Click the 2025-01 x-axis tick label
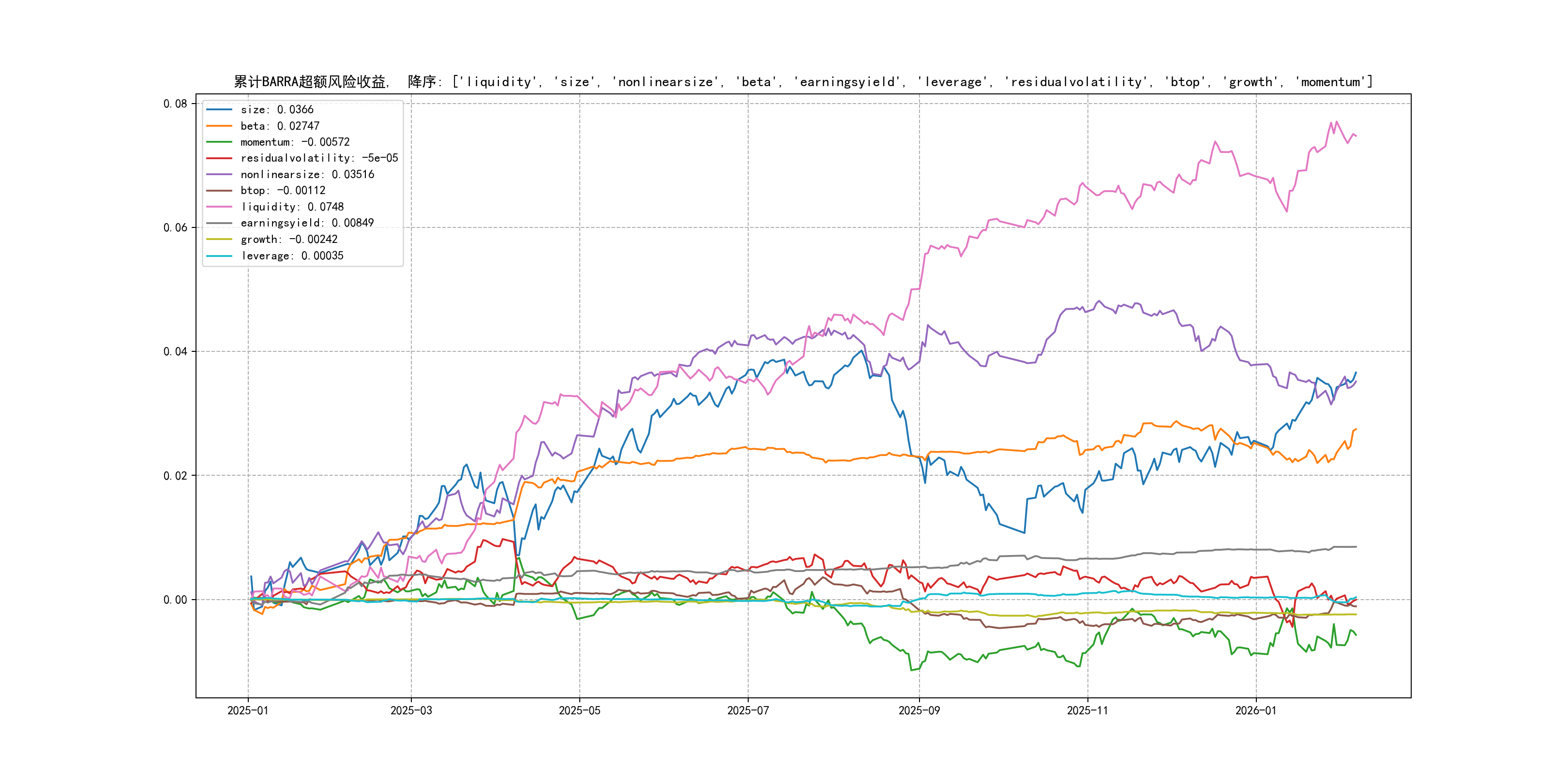1568x784 pixels. [248, 710]
